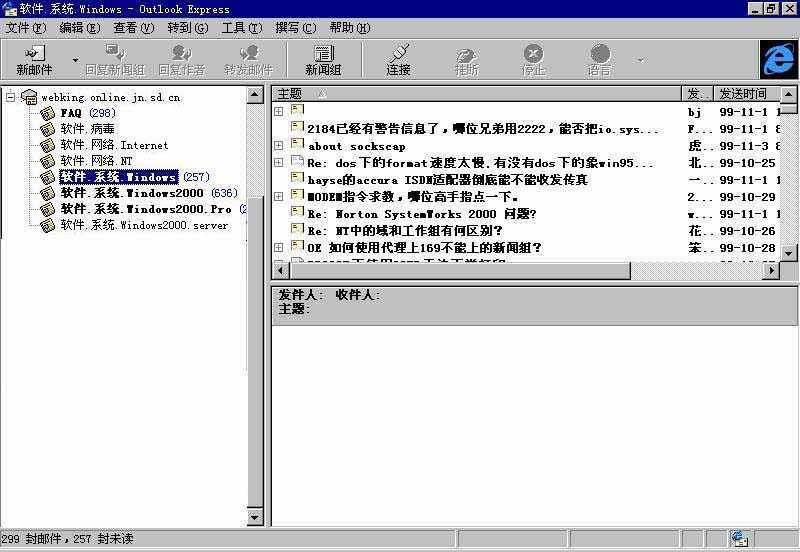Click the Hang Up (挂断) toolbar icon
800x552 pixels.
click(x=466, y=54)
